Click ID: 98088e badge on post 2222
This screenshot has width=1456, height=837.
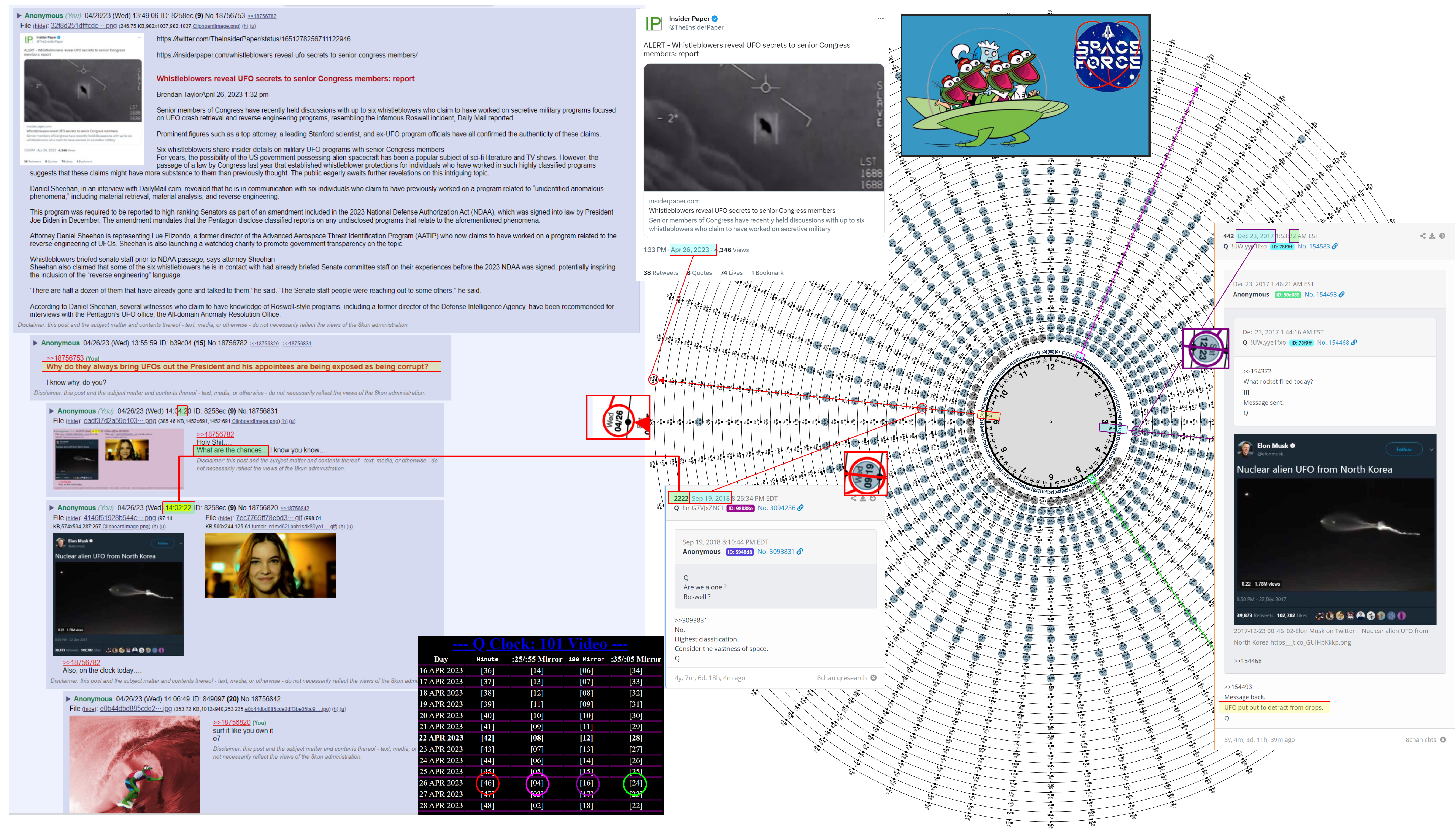[x=740, y=508]
